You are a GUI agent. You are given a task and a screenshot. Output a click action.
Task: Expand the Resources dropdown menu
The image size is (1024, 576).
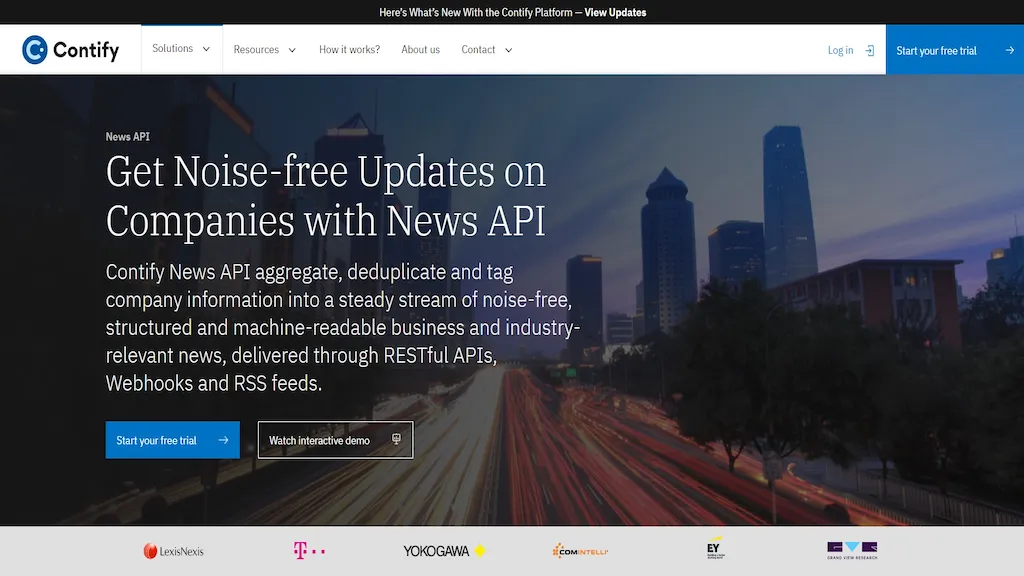265,50
